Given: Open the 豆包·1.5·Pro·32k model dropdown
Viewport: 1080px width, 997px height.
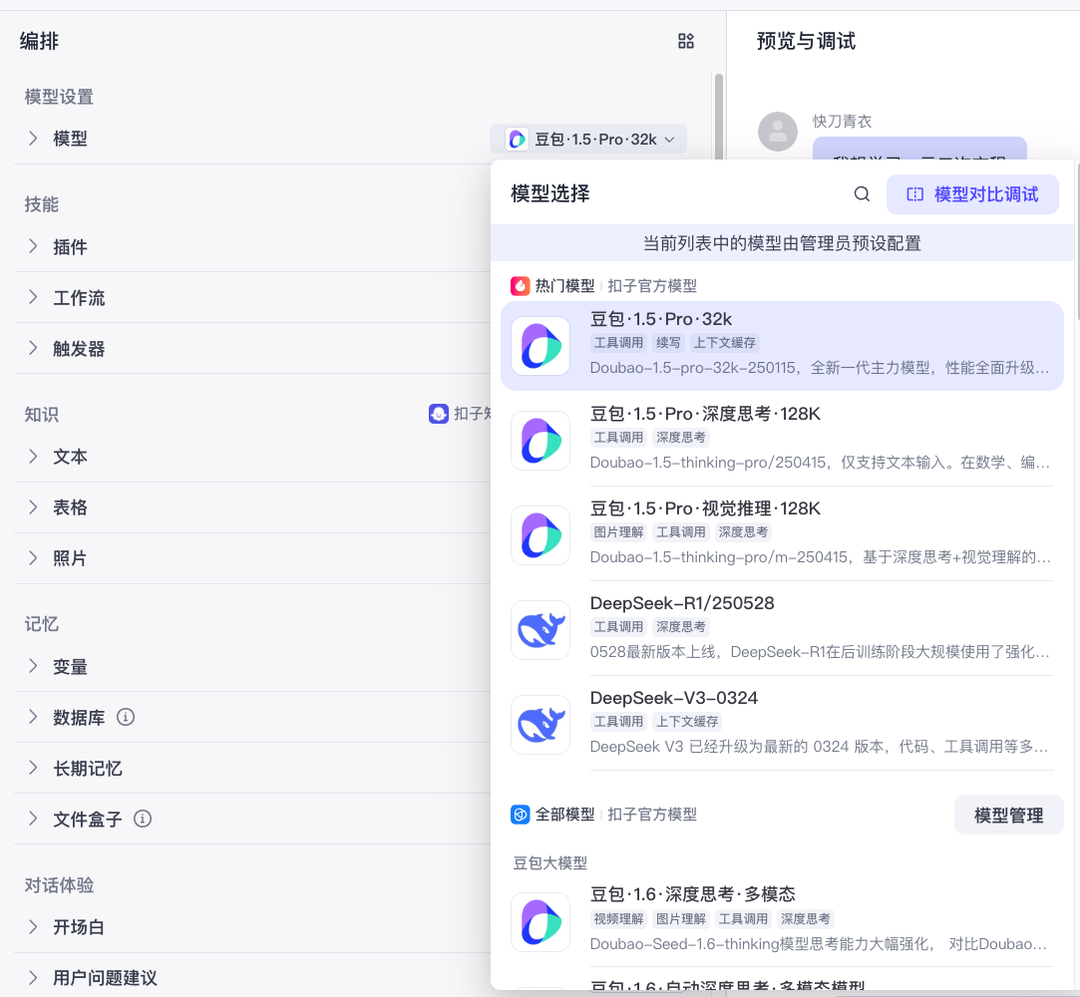Looking at the screenshot, I should 588,139.
